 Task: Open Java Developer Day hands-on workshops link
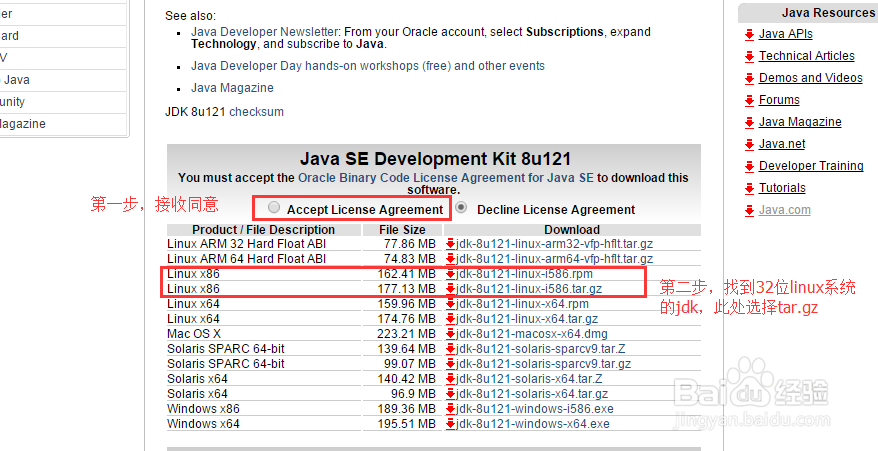[x=367, y=66]
